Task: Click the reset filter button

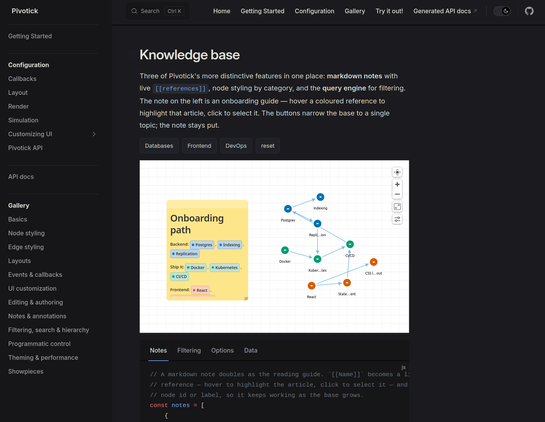Action: (268, 146)
